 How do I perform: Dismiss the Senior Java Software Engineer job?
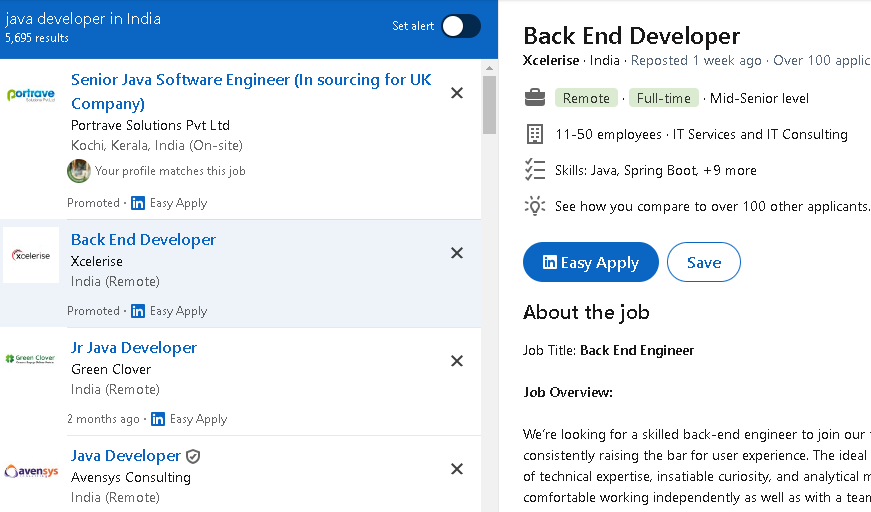click(457, 93)
